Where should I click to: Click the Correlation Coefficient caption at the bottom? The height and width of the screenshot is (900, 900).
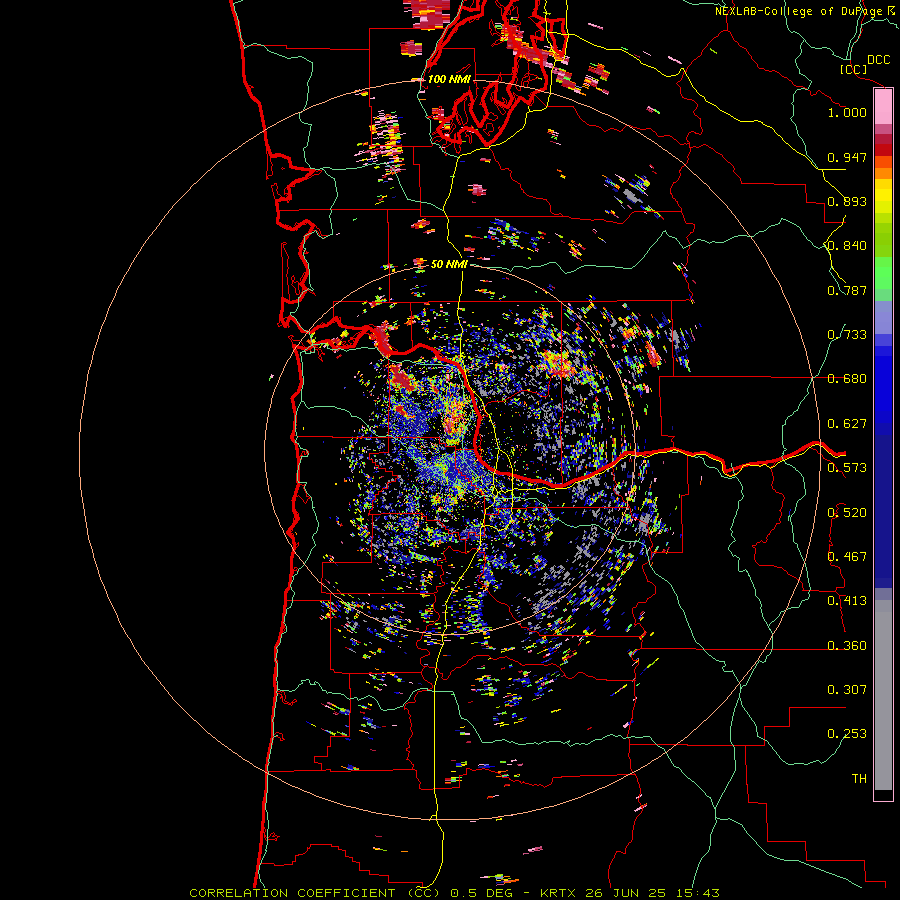[x=454, y=893]
